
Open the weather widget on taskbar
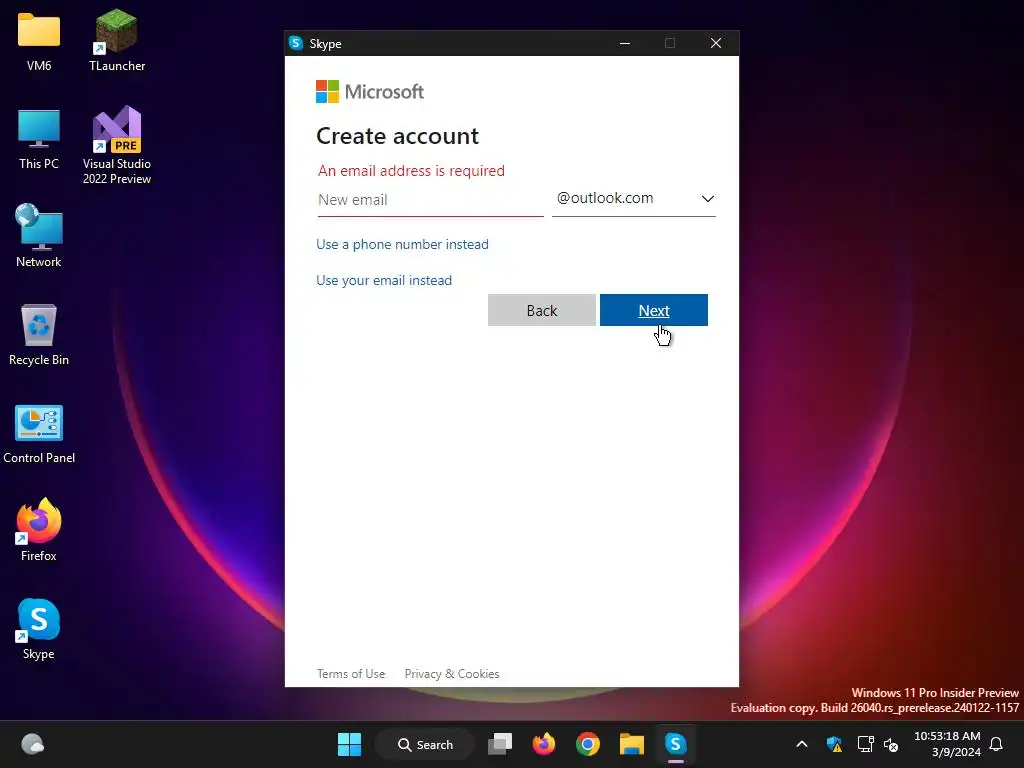point(33,744)
